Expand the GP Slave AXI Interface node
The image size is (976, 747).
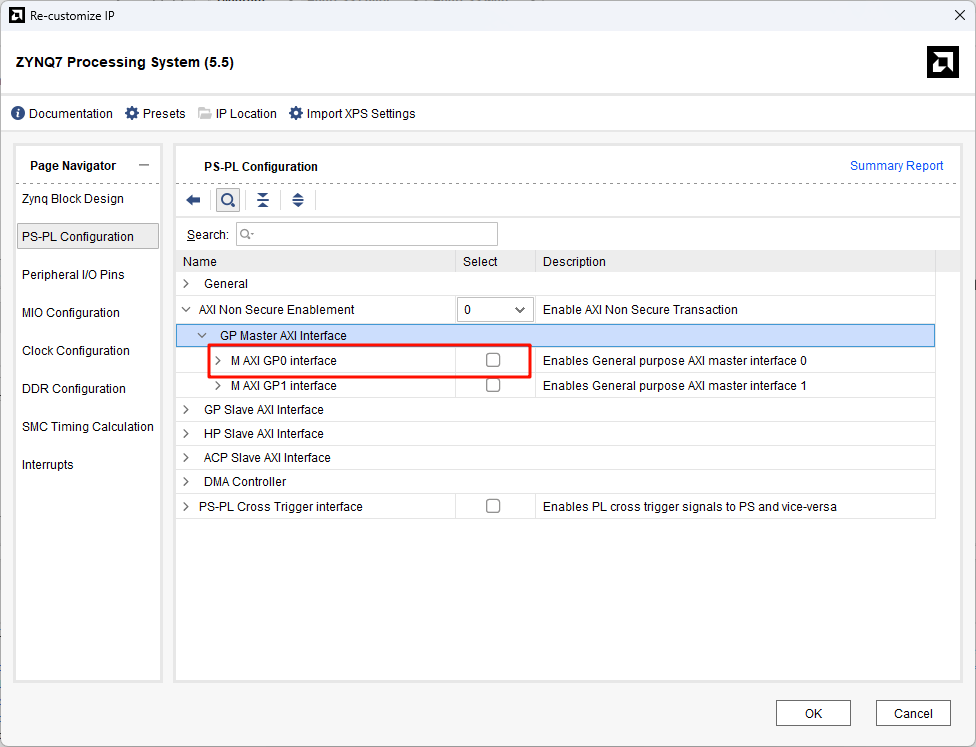point(186,410)
